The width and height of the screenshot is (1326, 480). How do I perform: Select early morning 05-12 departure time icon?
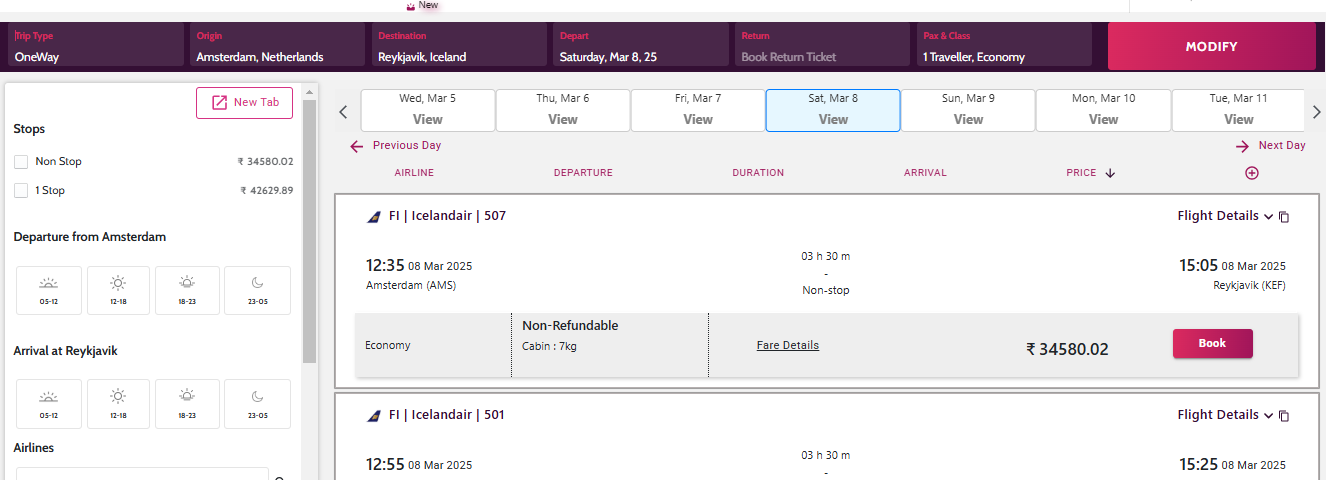(x=48, y=290)
